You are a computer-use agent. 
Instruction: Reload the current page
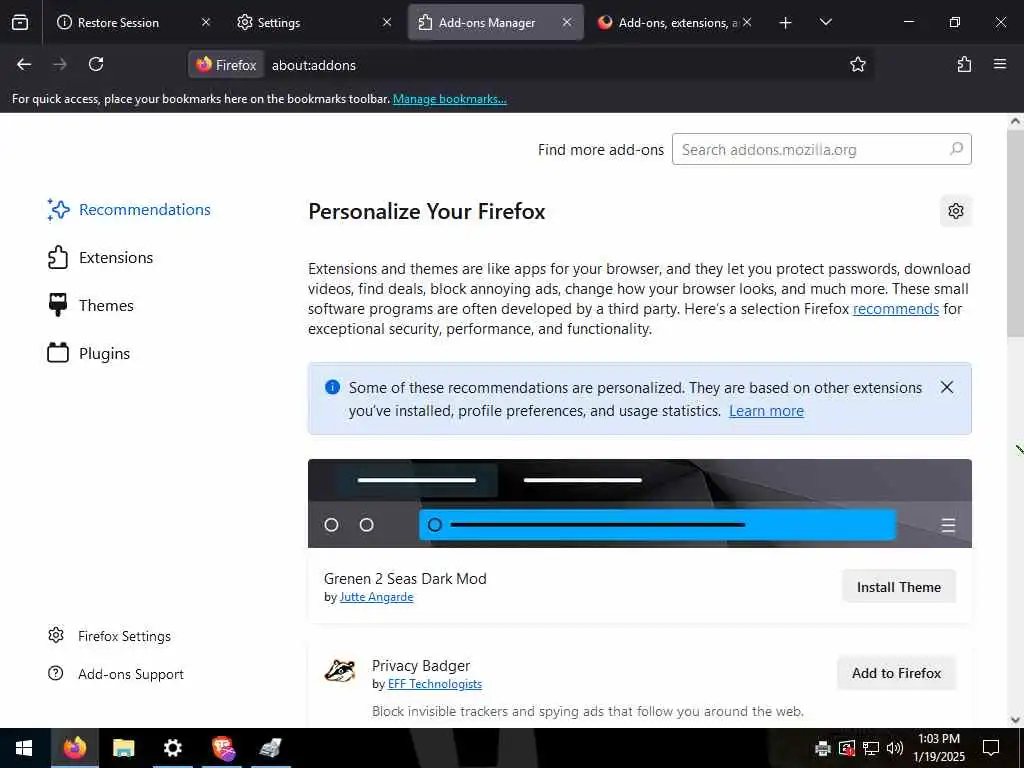click(x=96, y=64)
